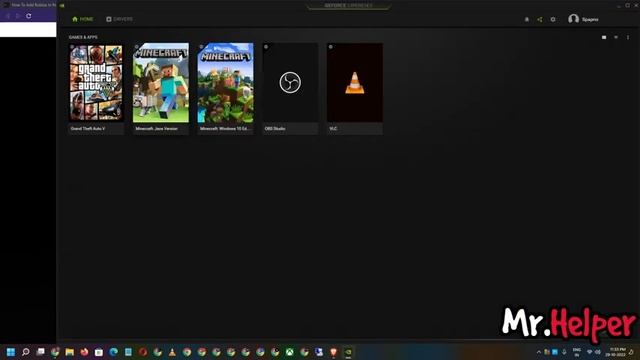Switch games list to grid view
This screenshot has height=360, width=640.
click(604, 37)
